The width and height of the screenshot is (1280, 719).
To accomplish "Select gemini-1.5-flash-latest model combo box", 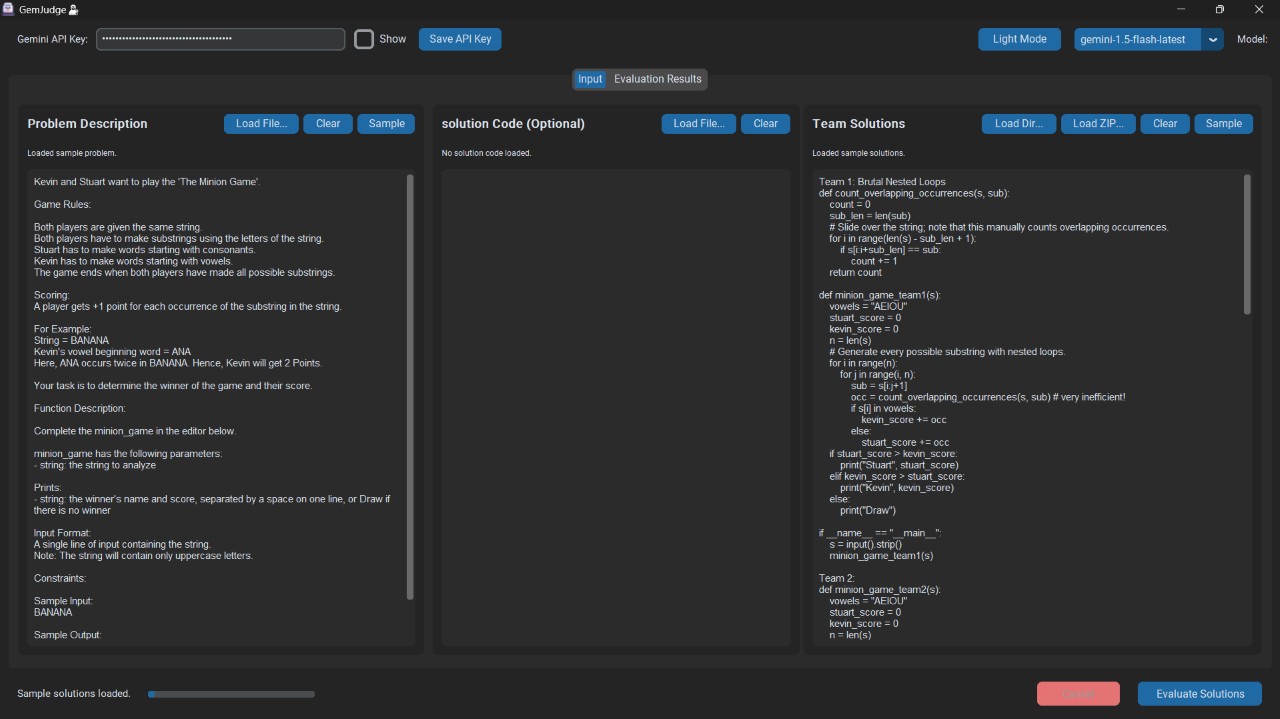I will [1135, 39].
